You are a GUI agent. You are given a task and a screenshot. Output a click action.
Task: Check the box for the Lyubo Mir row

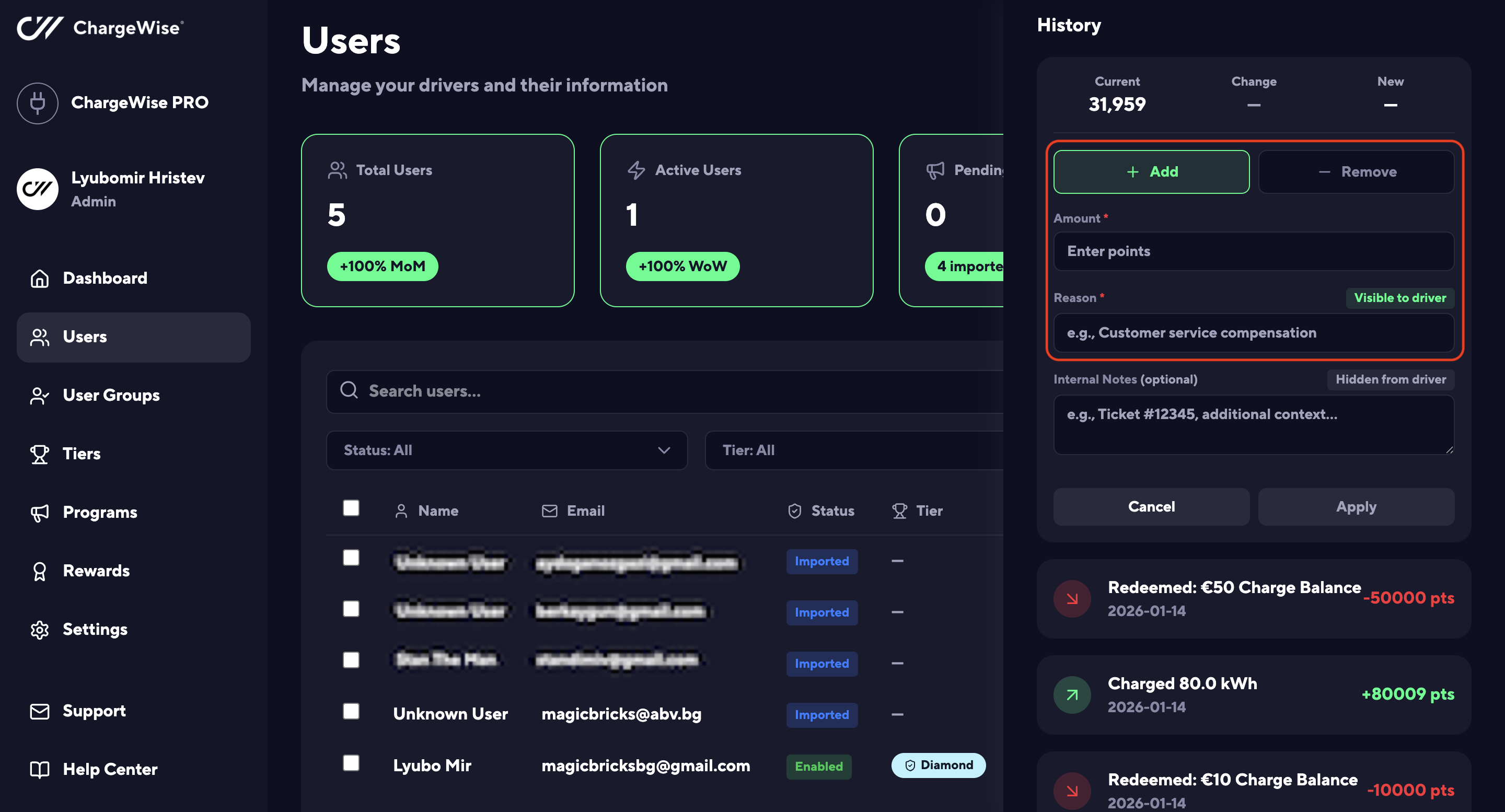pos(351,763)
